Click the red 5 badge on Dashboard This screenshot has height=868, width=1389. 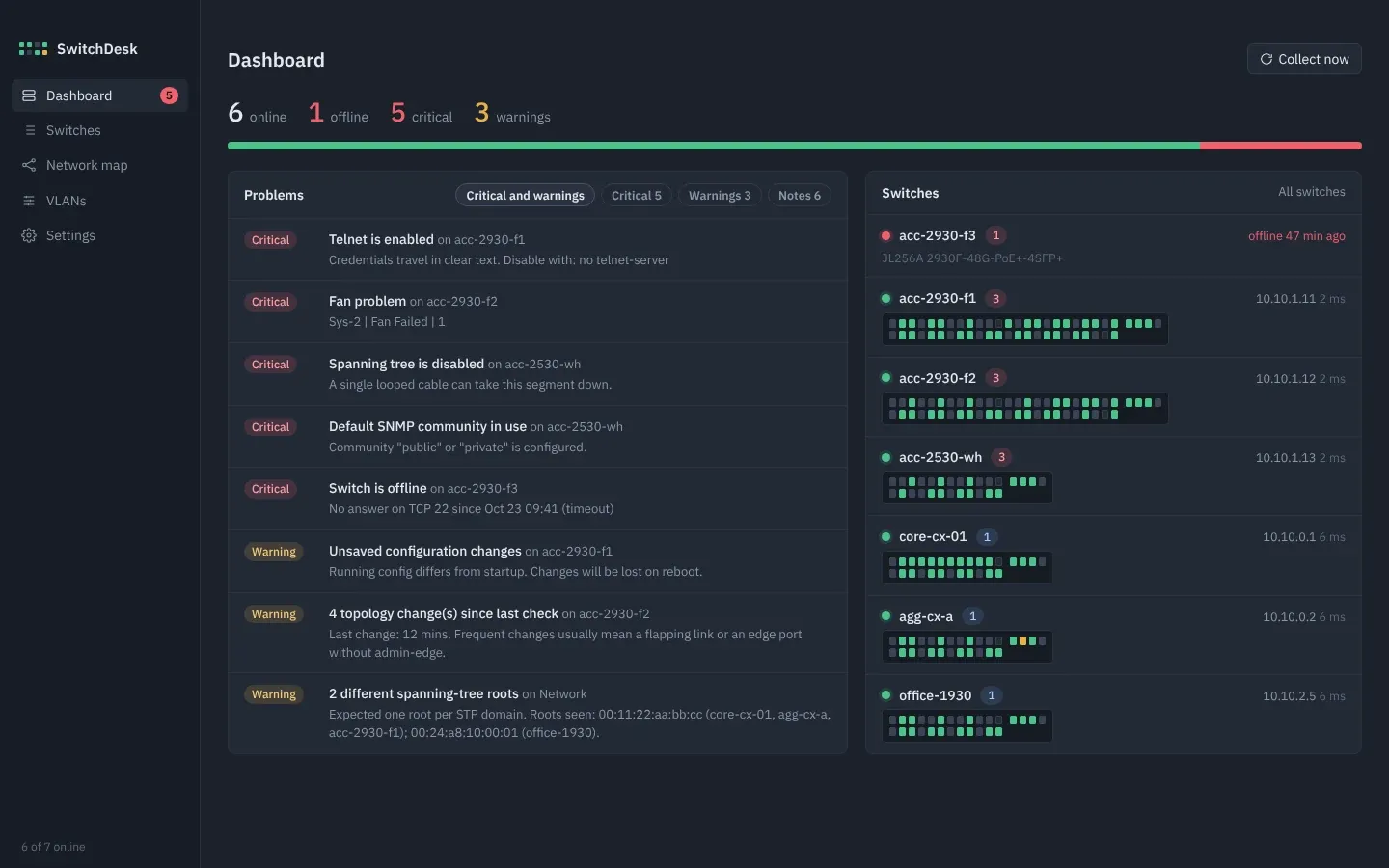pos(169,95)
